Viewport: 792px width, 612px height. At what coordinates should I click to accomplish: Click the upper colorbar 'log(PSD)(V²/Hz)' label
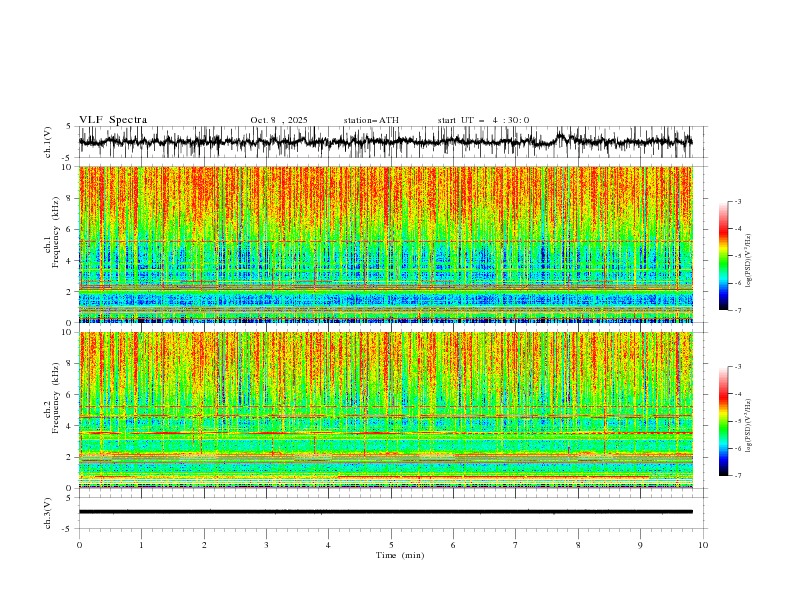[749, 261]
